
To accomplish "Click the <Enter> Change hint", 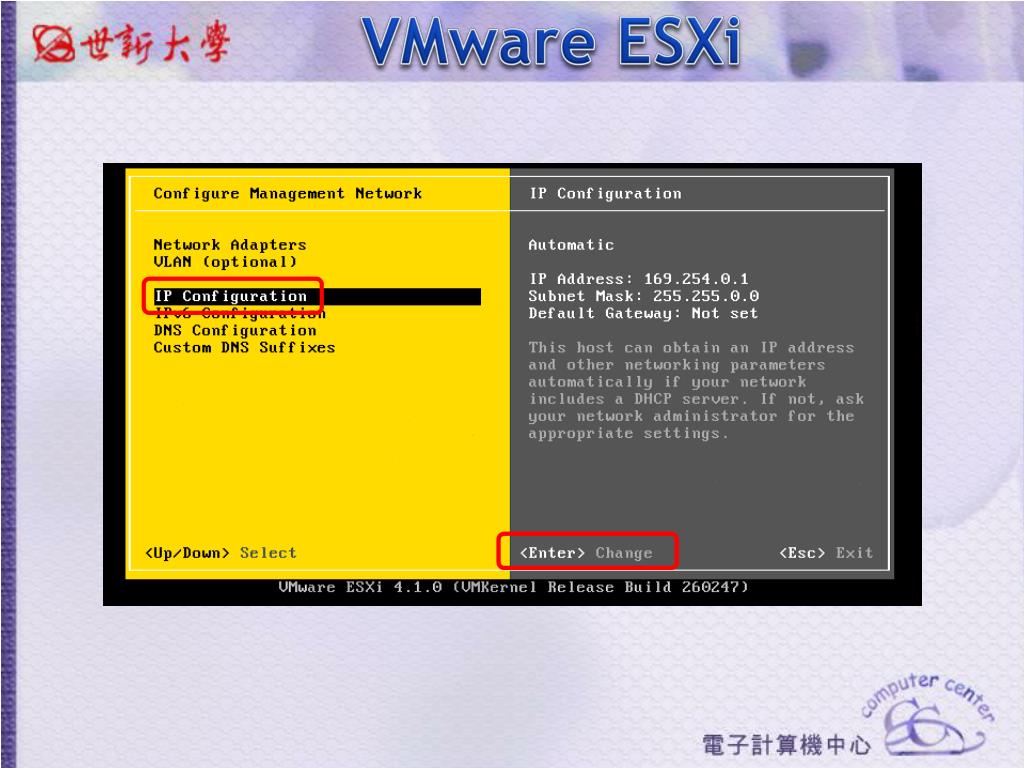I will pyautogui.click(x=586, y=553).
